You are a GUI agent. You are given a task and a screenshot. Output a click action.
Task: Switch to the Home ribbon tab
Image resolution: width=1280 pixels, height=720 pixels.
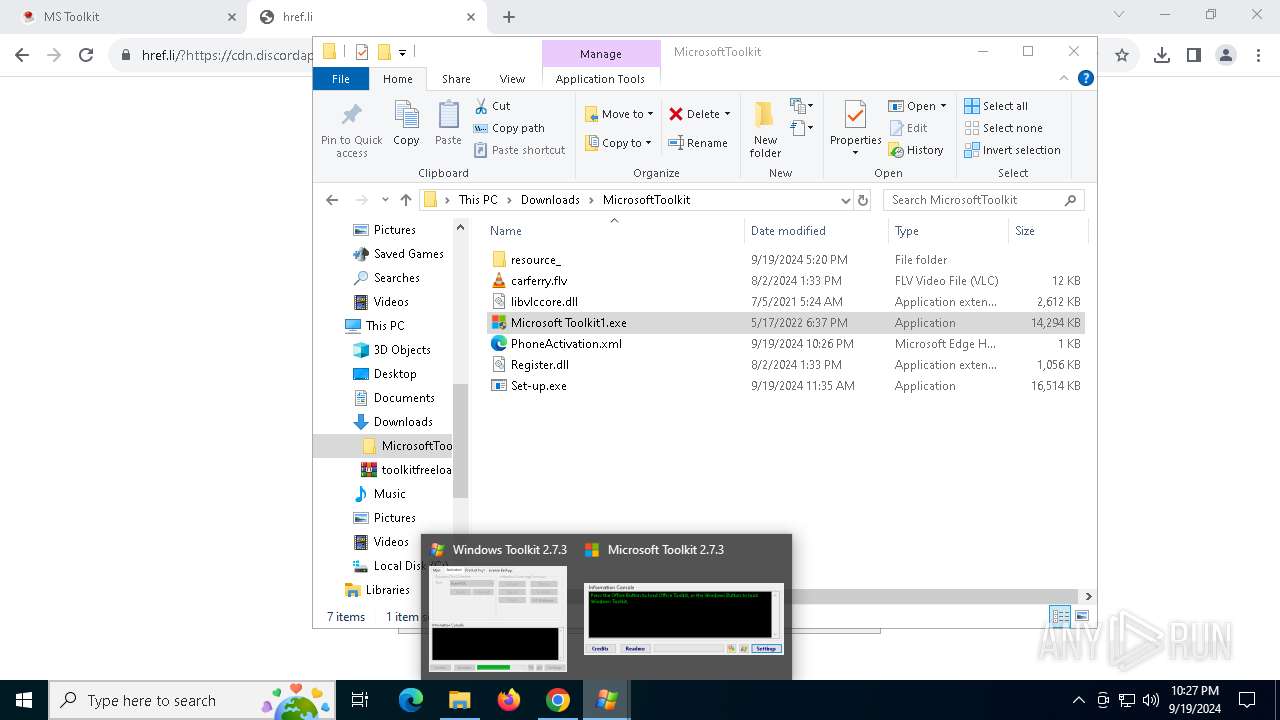point(397,79)
